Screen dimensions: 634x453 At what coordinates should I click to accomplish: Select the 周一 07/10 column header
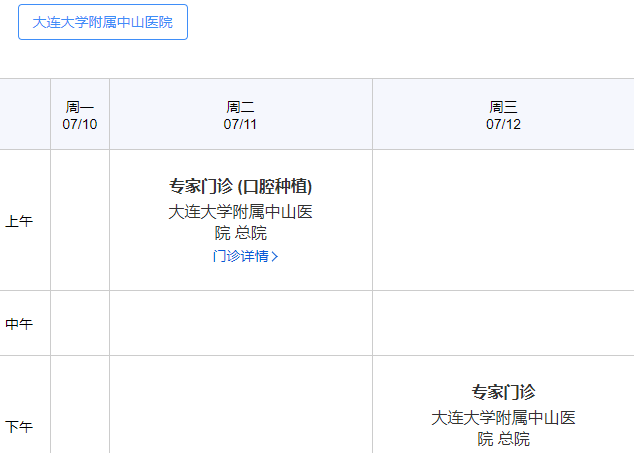(x=80, y=115)
